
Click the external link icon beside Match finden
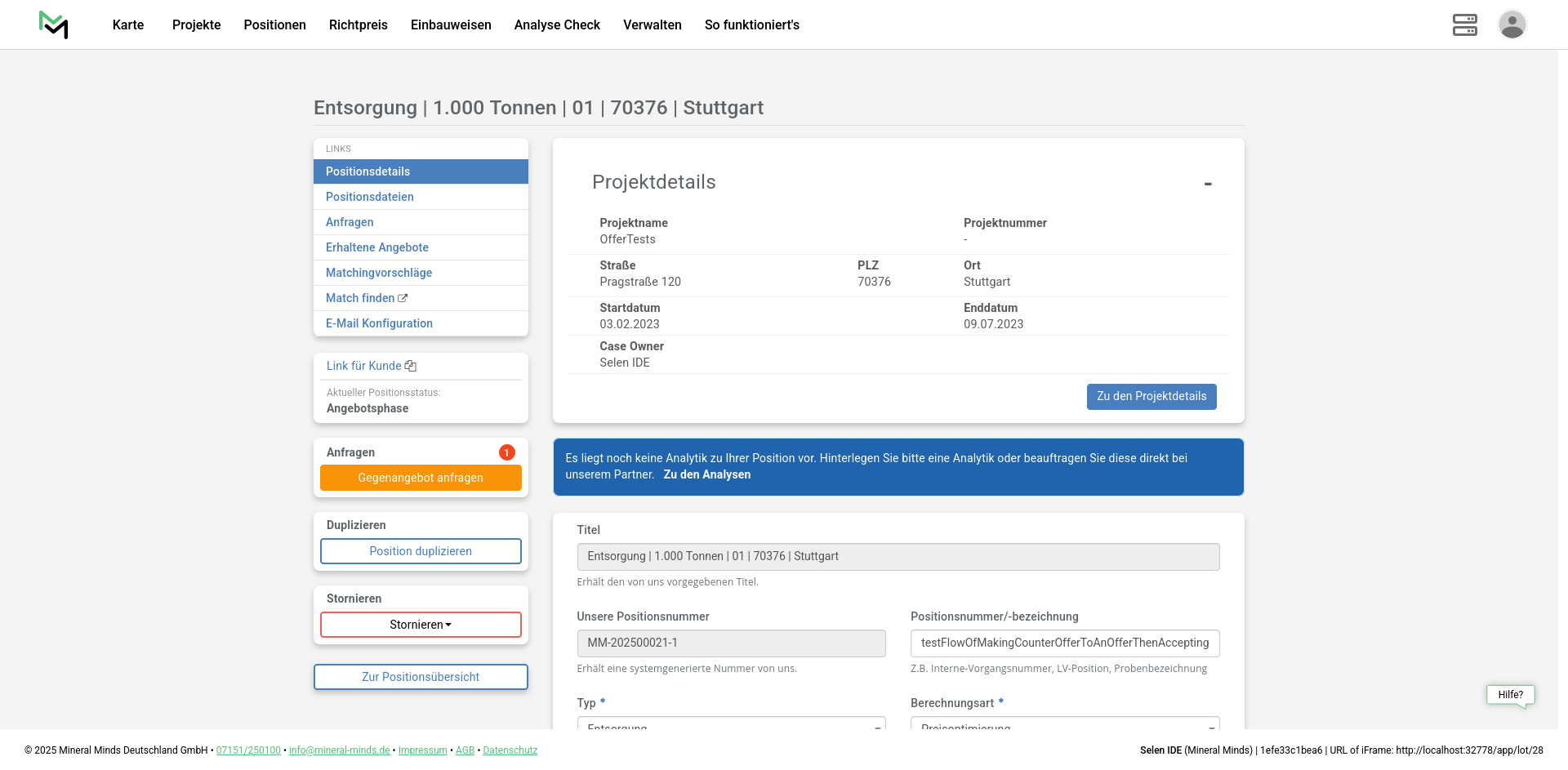[x=403, y=299]
